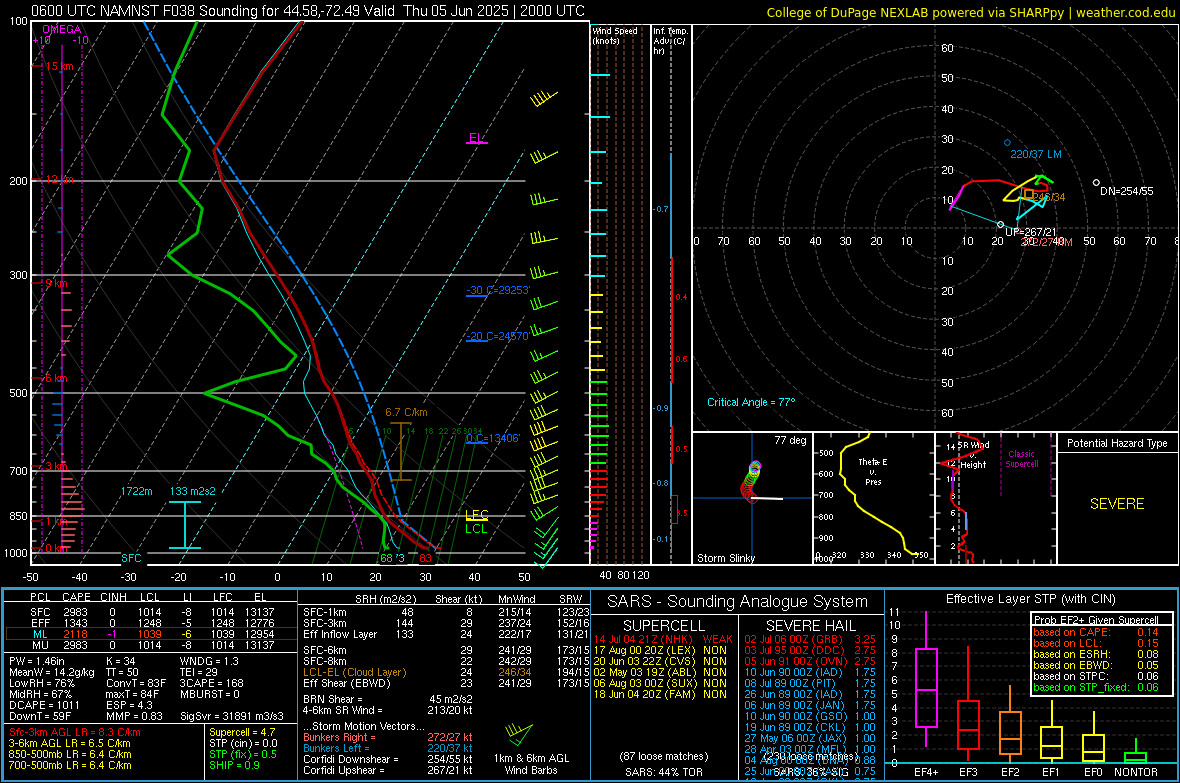Click the 'CAPE' column header in parcel table
1180x783 pixels.
[x=76, y=597]
